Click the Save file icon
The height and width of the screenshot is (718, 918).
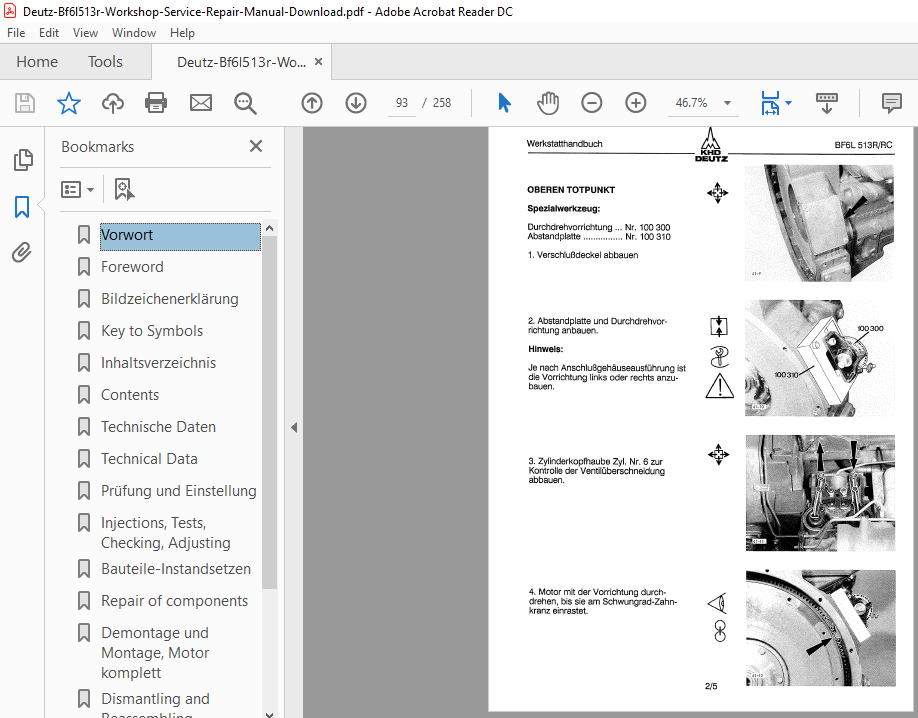pos(25,103)
